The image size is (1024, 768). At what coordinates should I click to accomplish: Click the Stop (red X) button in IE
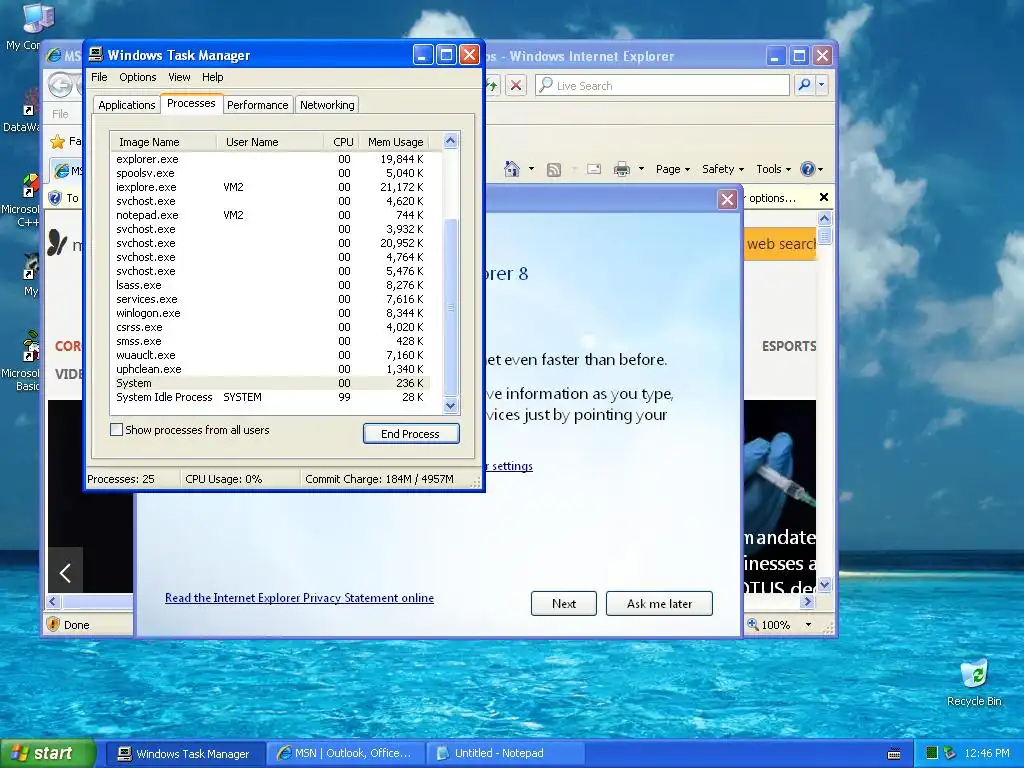(516, 86)
